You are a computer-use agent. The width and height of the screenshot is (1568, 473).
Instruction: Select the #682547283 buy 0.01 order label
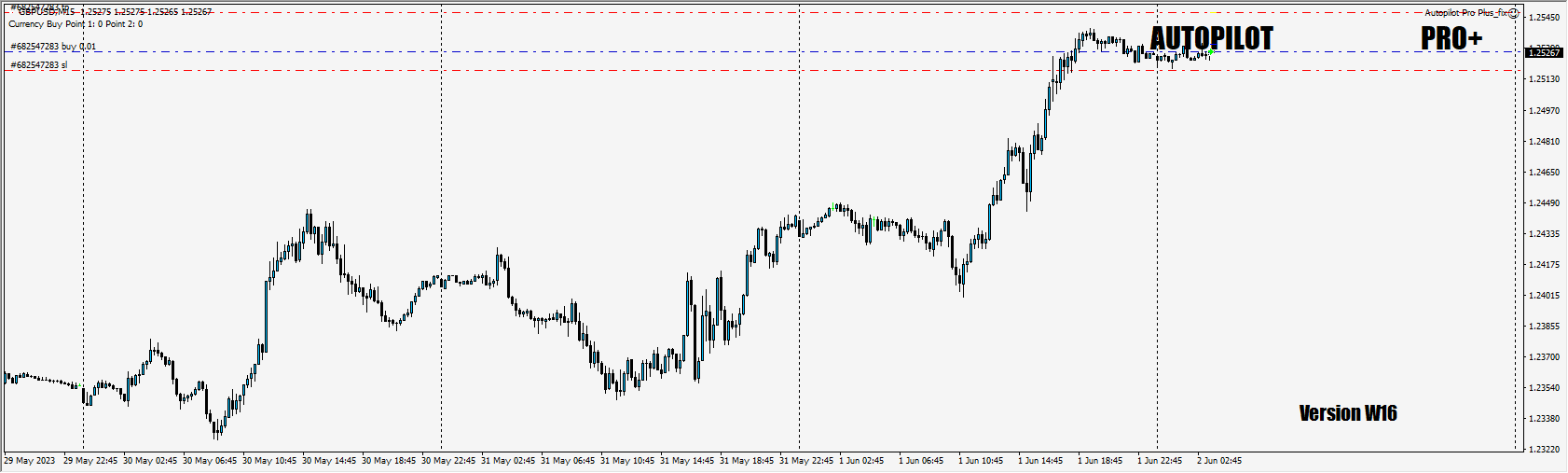click(x=53, y=46)
